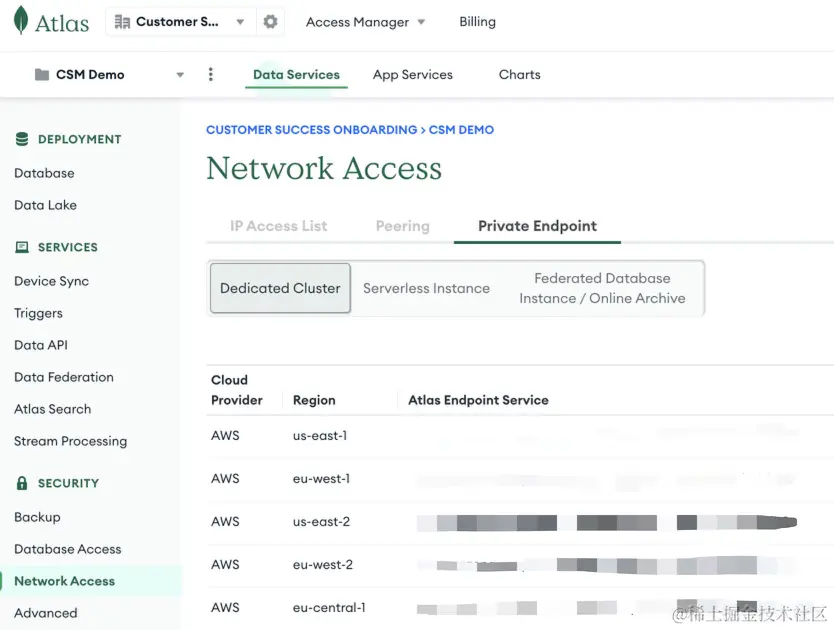Select the us-east-2 region cell
The image size is (834, 630).
click(321, 521)
